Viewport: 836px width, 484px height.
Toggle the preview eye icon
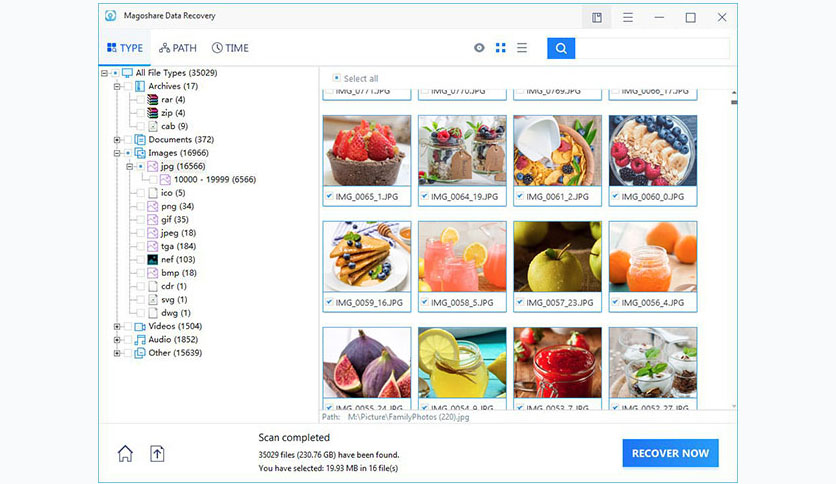pos(479,48)
